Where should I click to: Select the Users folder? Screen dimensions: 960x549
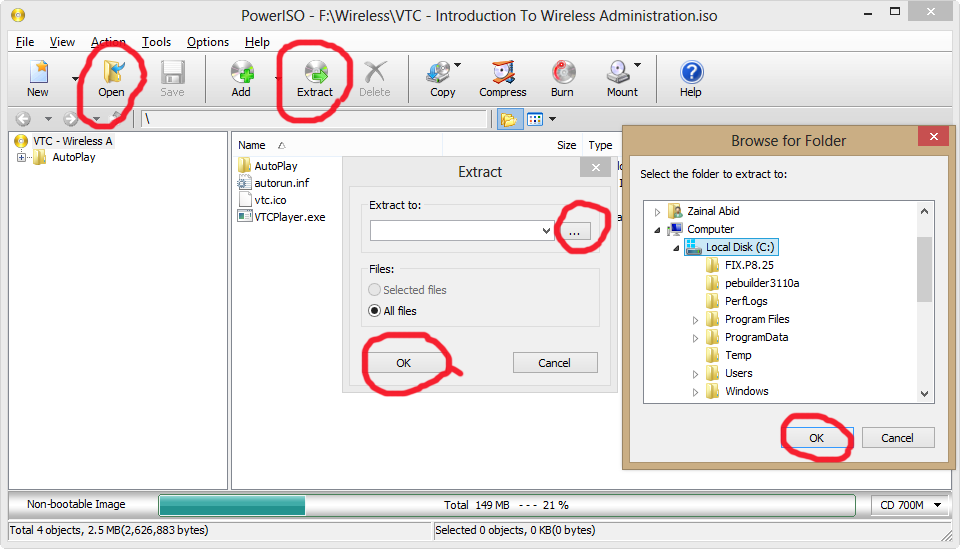click(729, 373)
